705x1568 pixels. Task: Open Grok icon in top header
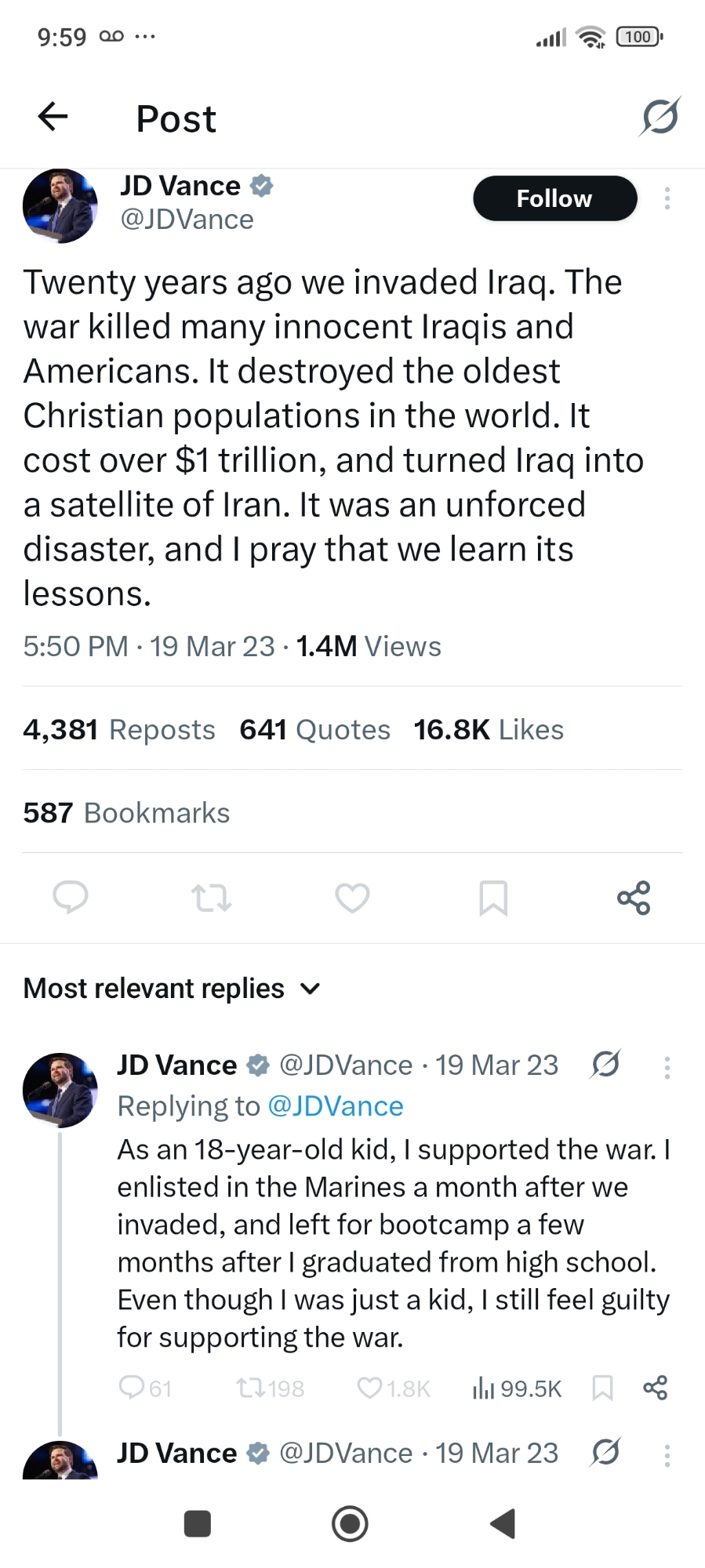pos(660,117)
